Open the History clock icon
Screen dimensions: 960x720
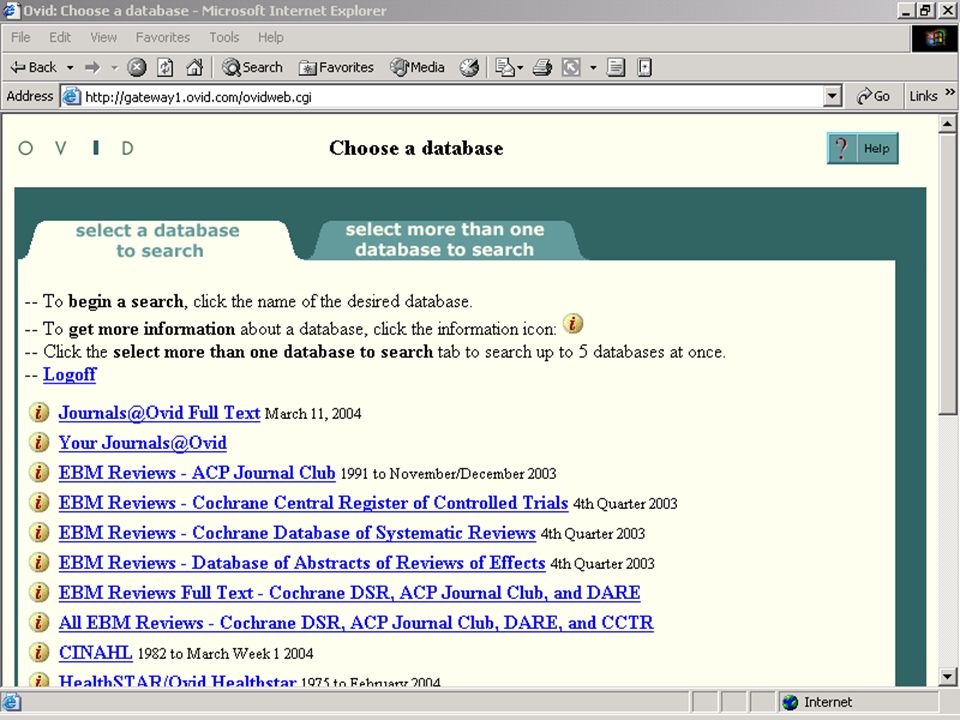[x=470, y=67]
